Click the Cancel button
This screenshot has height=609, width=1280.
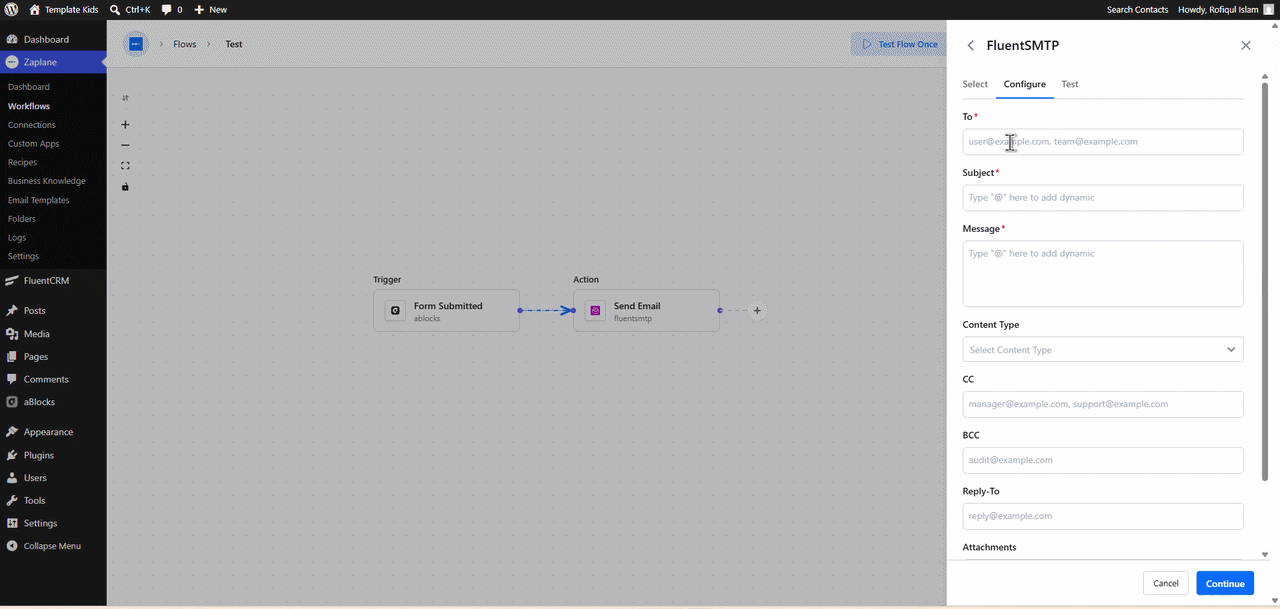click(1166, 583)
